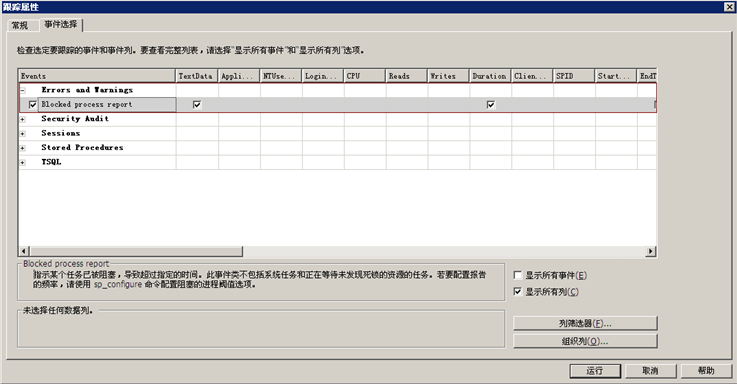The height and width of the screenshot is (385, 737).
Task: Click the horizontal scrollbar right arrow
Action: pyautogui.click(x=651, y=251)
